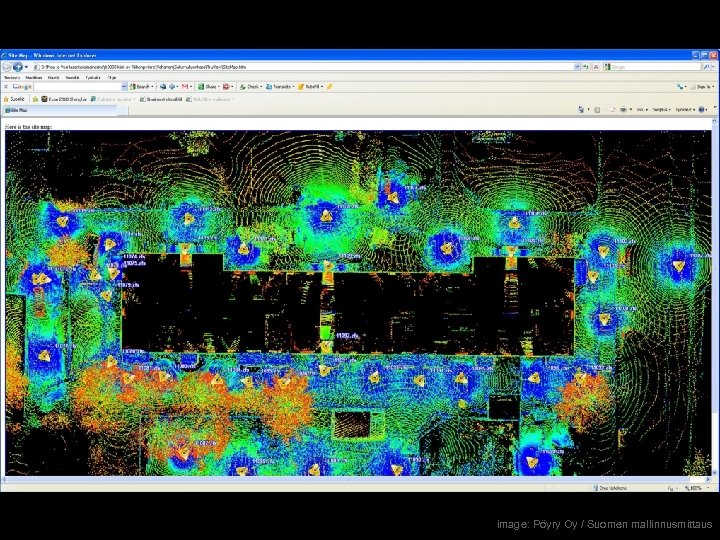The height and width of the screenshot is (540, 720).
Task: Open the Muokkaa menu
Action: pyautogui.click(x=34, y=78)
